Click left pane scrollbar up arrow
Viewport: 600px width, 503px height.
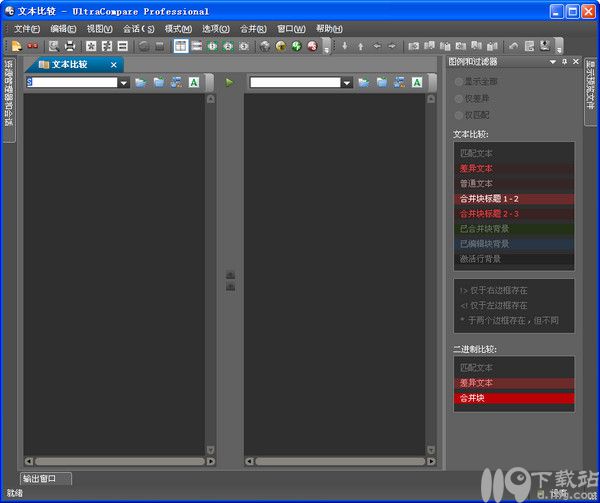coord(210,99)
